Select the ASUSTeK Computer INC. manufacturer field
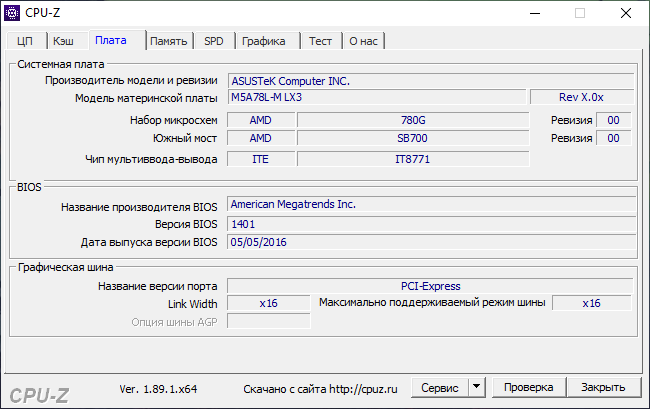Screen dimensions: 650x409 pyautogui.click(x=431, y=81)
